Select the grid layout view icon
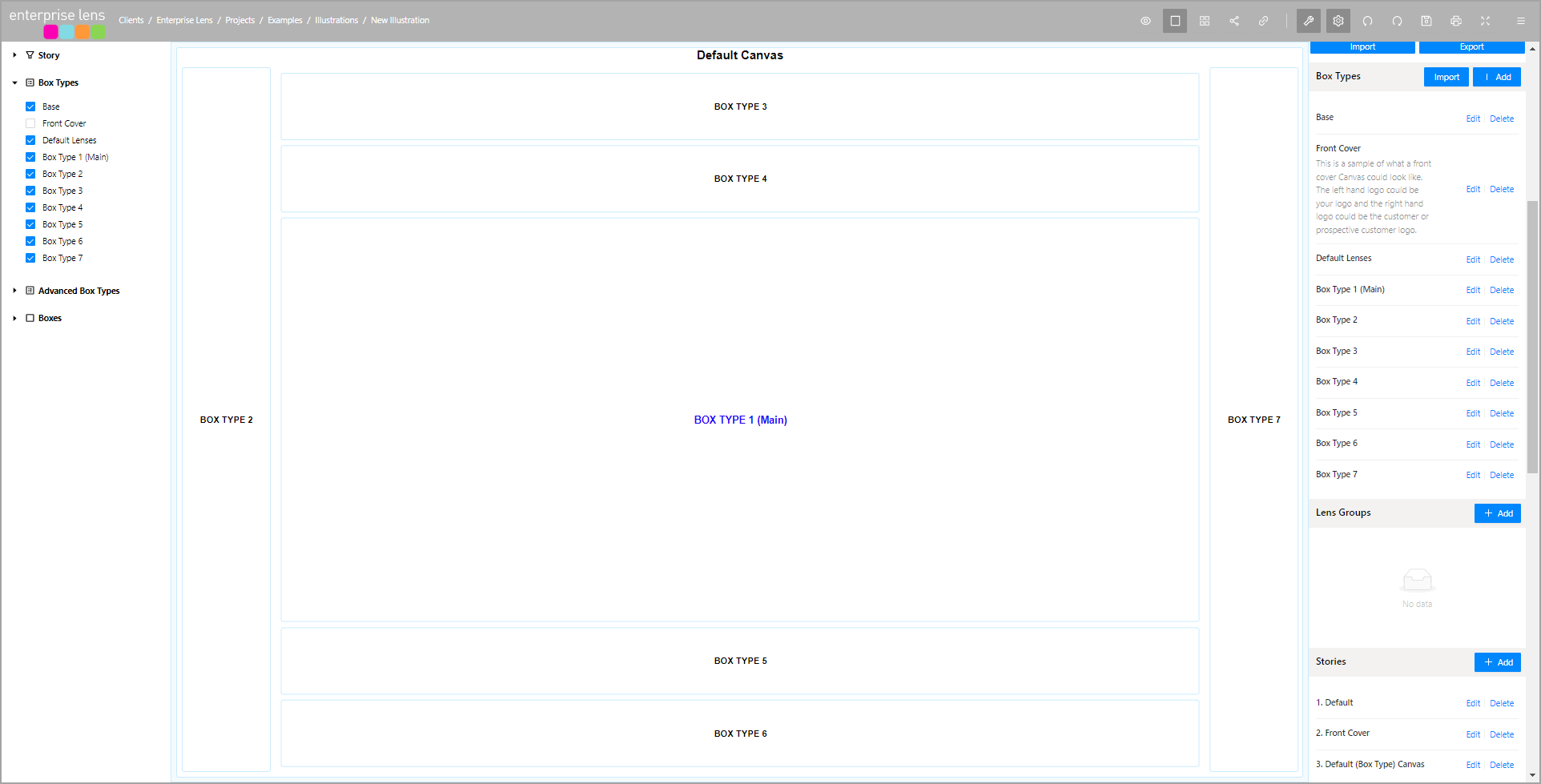This screenshot has height=784, width=1541. pos(1205,21)
